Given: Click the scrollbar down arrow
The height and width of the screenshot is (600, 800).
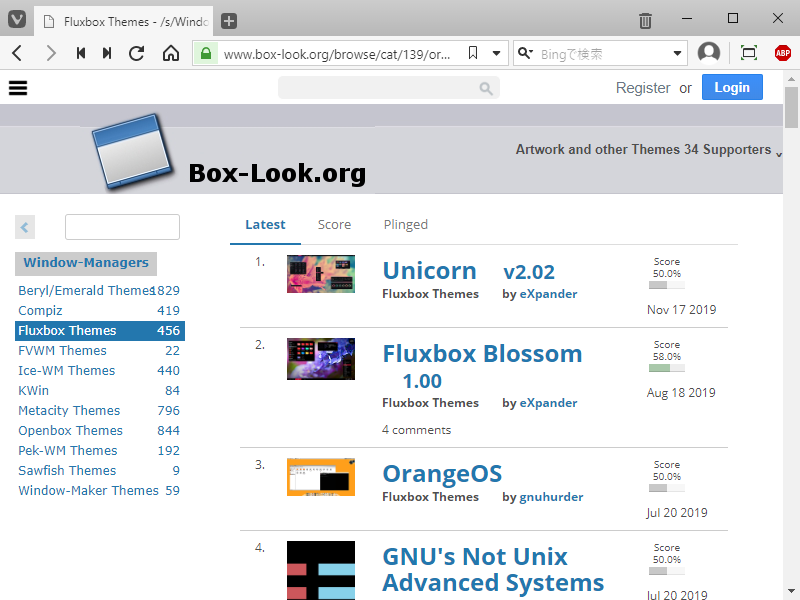Looking at the screenshot, I should (x=791, y=591).
